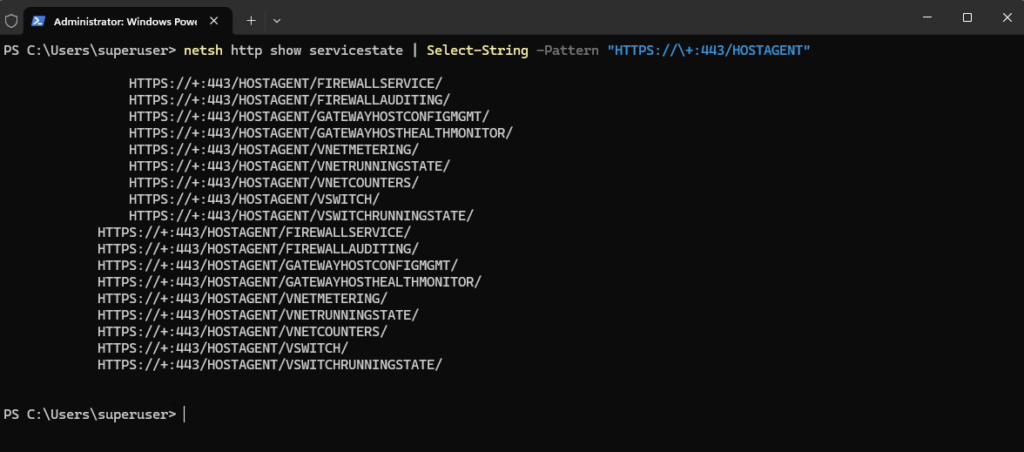Viewport: 1024px width, 452px height.
Task: Close the terminal window
Action: 1006,18
